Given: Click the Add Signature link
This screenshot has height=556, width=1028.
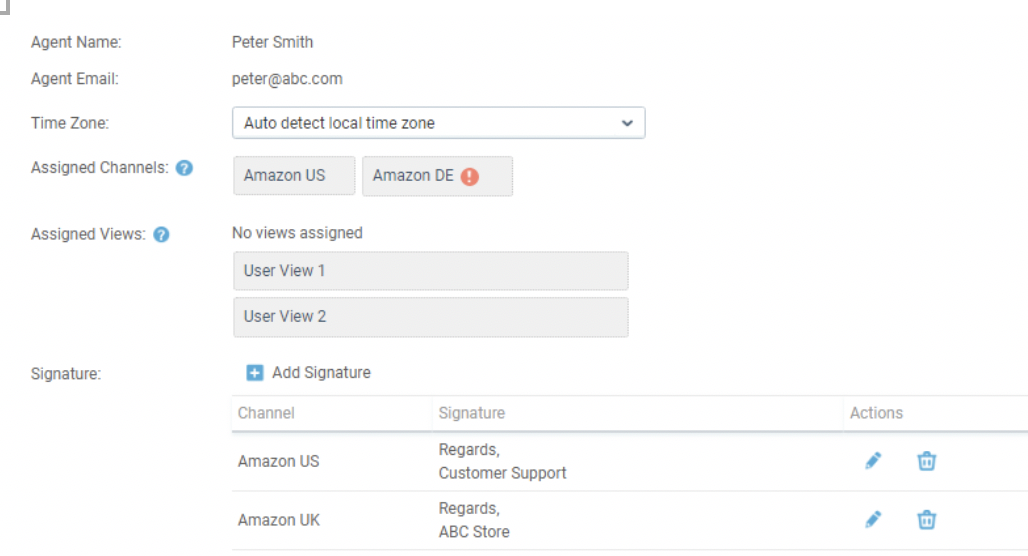Looking at the screenshot, I should point(321,372).
